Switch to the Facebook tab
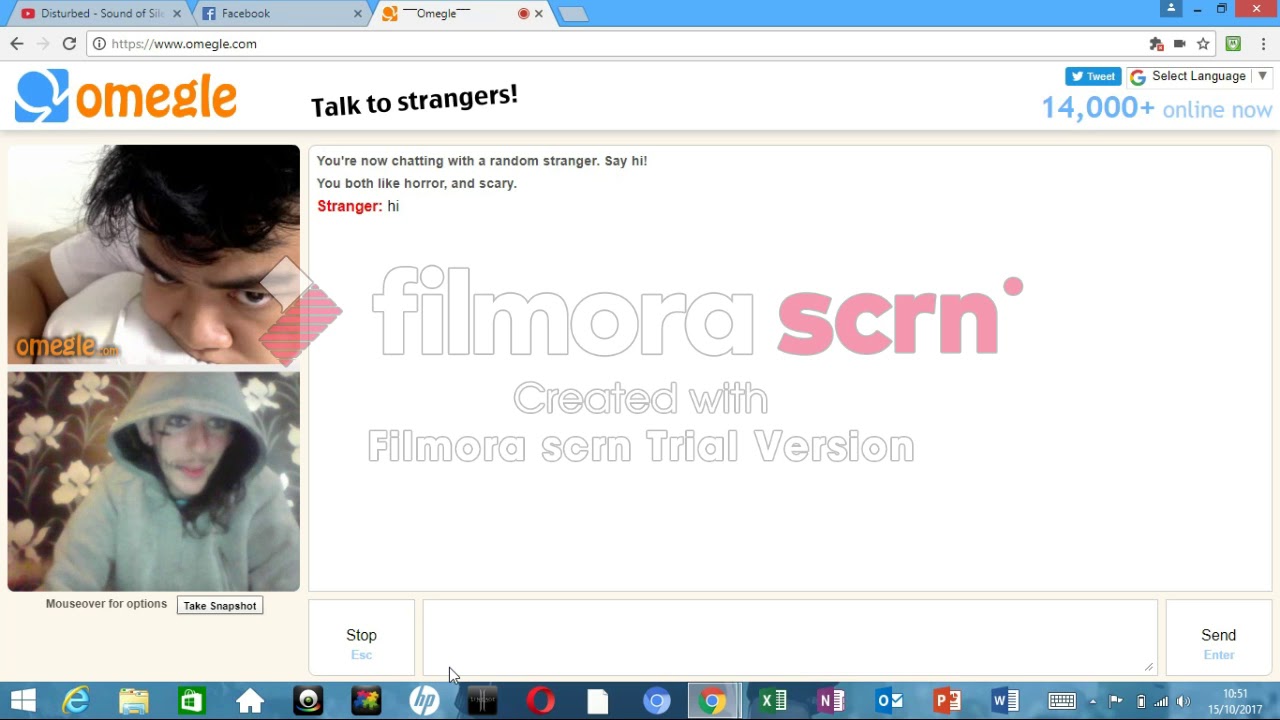Screen dimensions: 1280x720 coord(280,14)
